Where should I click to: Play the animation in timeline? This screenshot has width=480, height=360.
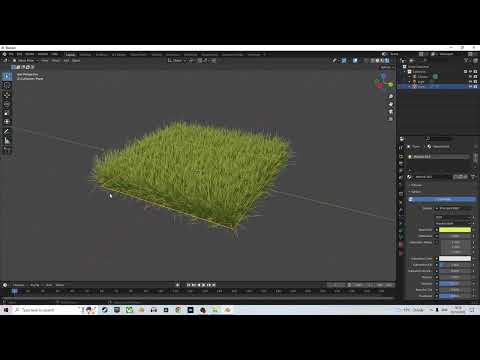coord(204,285)
